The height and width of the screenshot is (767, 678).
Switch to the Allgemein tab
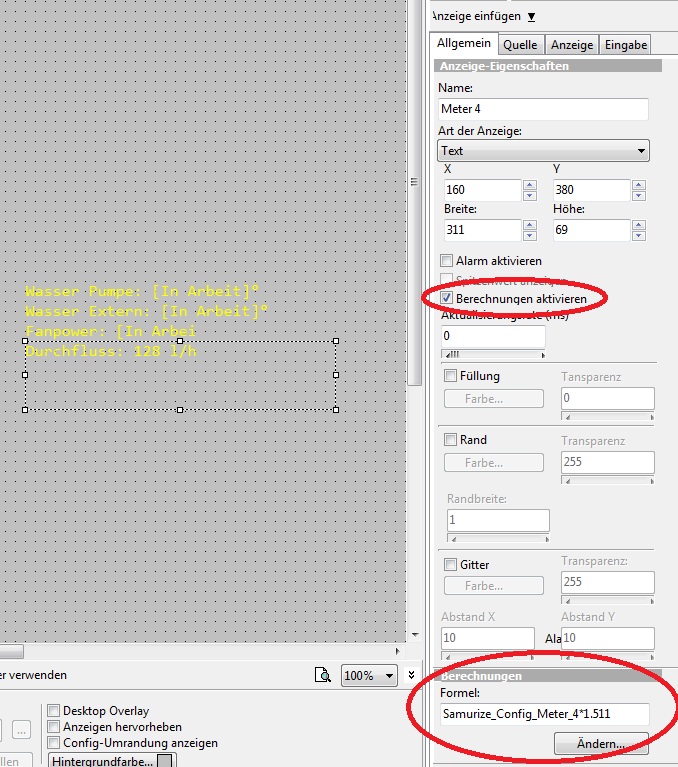click(x=463, y=43)
